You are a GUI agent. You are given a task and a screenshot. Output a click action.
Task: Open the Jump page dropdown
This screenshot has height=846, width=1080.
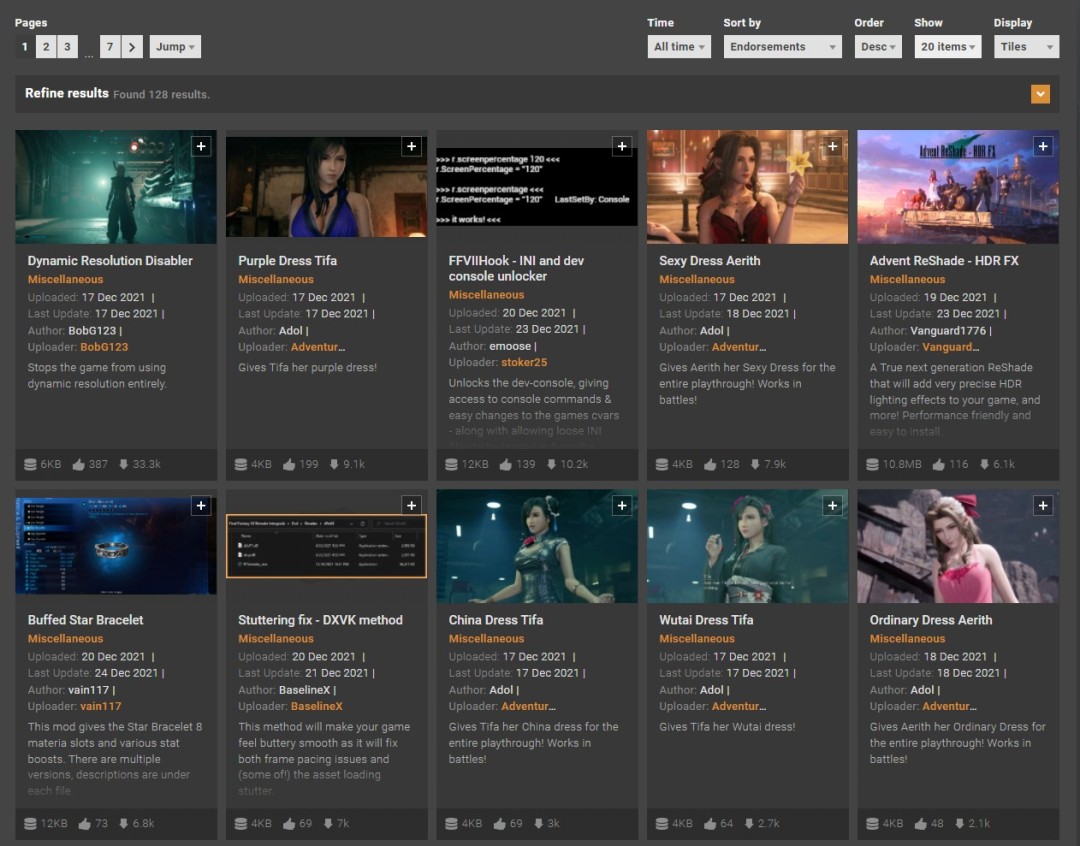175,47
